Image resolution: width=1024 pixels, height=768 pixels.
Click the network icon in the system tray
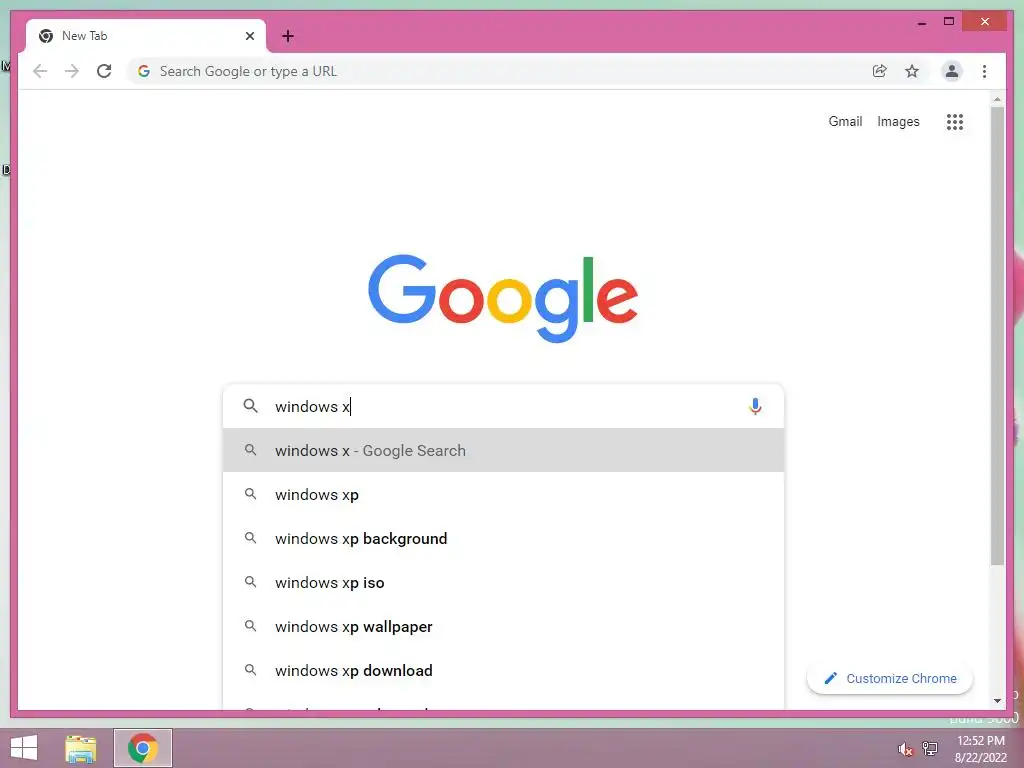(930, 748)
